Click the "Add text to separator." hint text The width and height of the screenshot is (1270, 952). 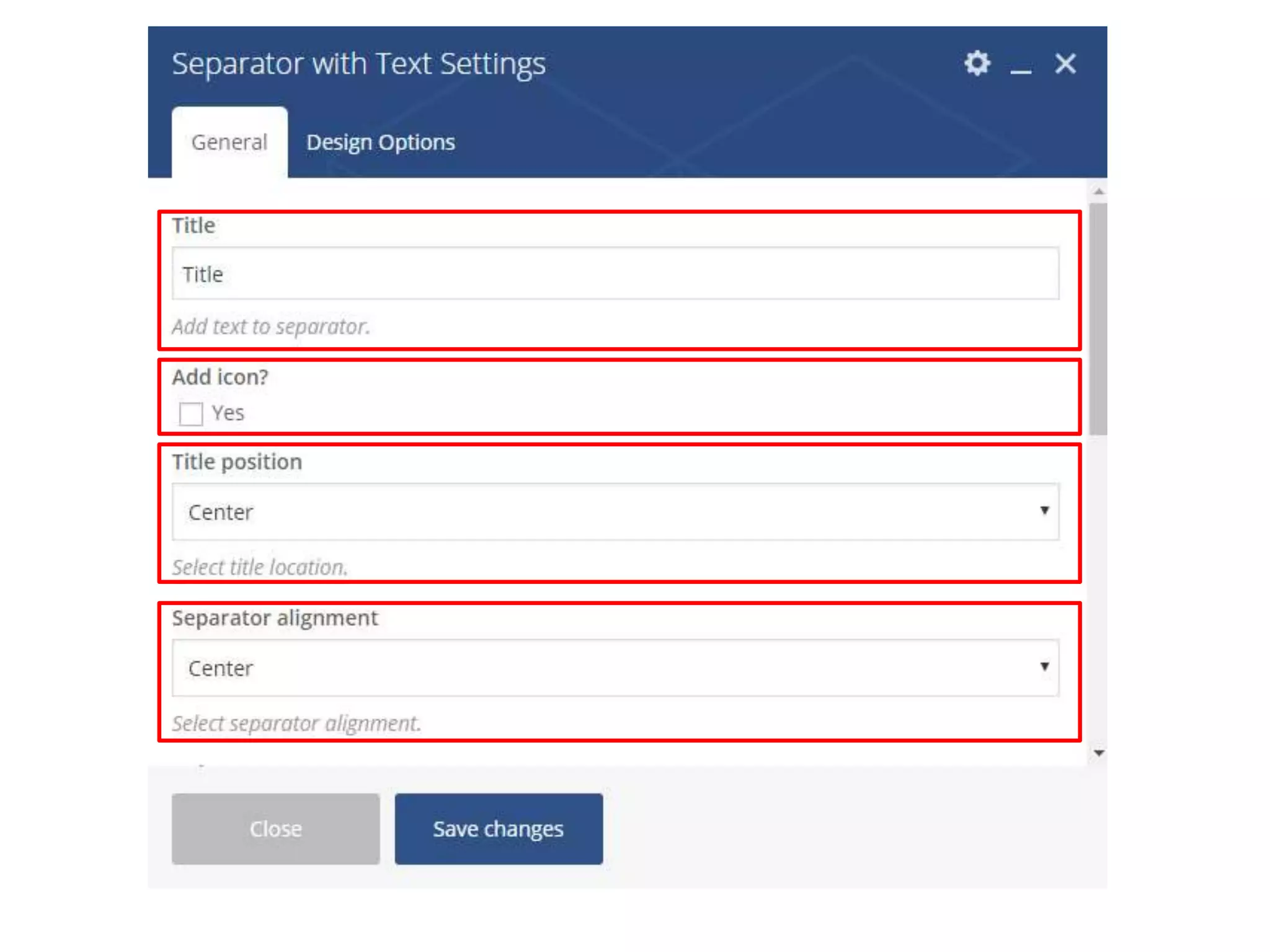[271, 327]
